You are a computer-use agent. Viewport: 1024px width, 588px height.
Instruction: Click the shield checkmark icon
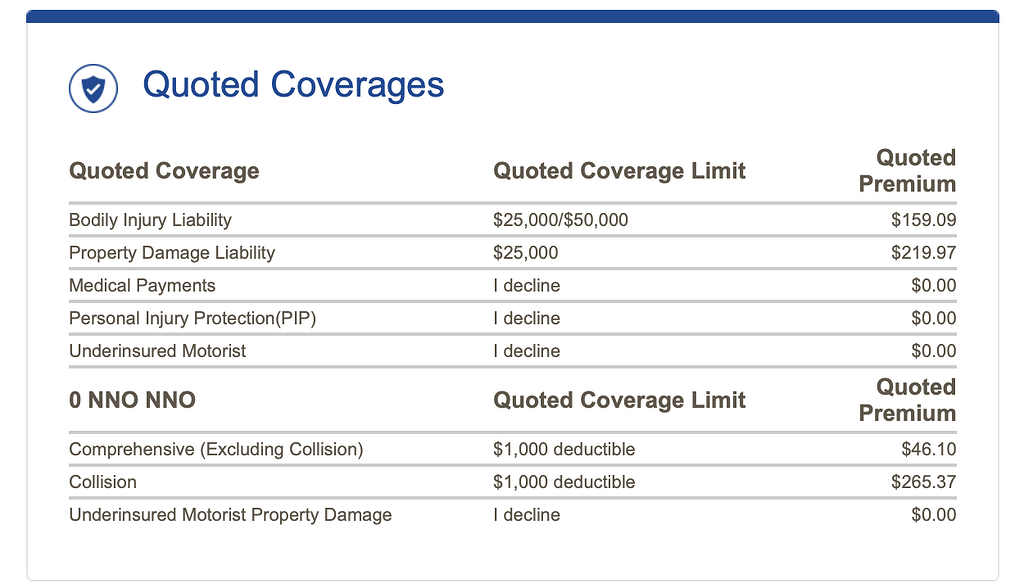click(x=93, y=89)
